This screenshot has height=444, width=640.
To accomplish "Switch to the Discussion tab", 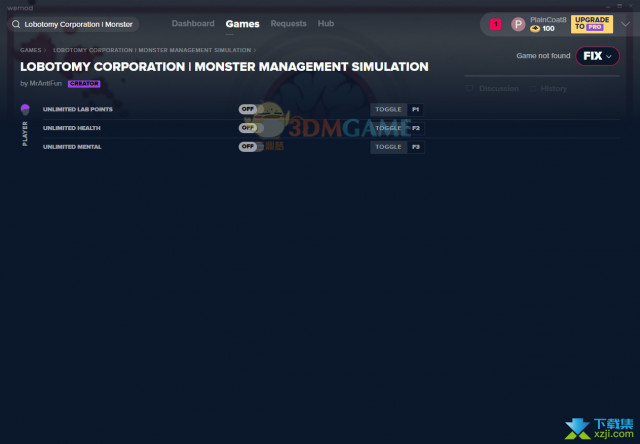I will click(499, 89).
